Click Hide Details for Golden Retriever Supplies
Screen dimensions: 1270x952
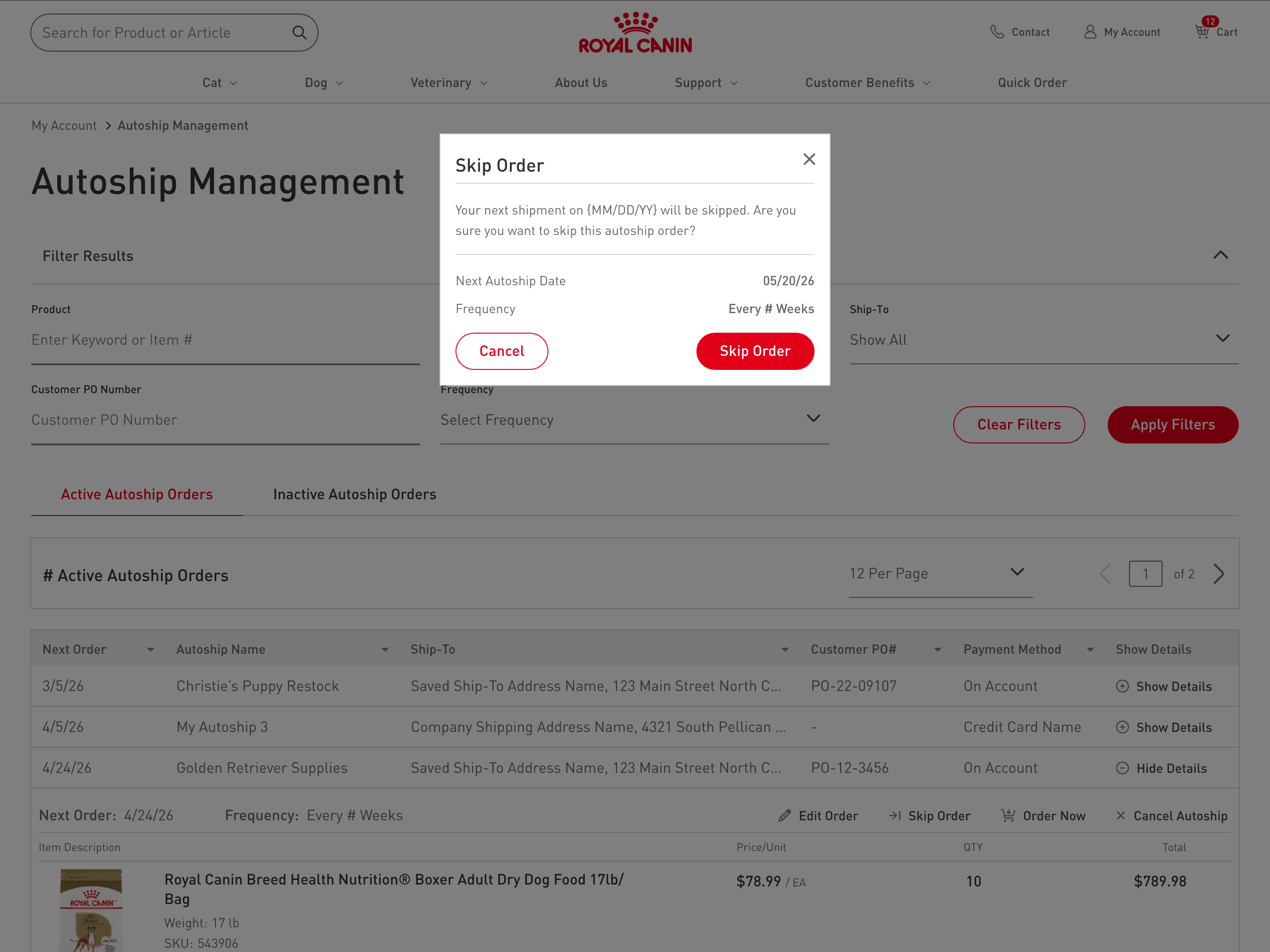[1171, 768]
